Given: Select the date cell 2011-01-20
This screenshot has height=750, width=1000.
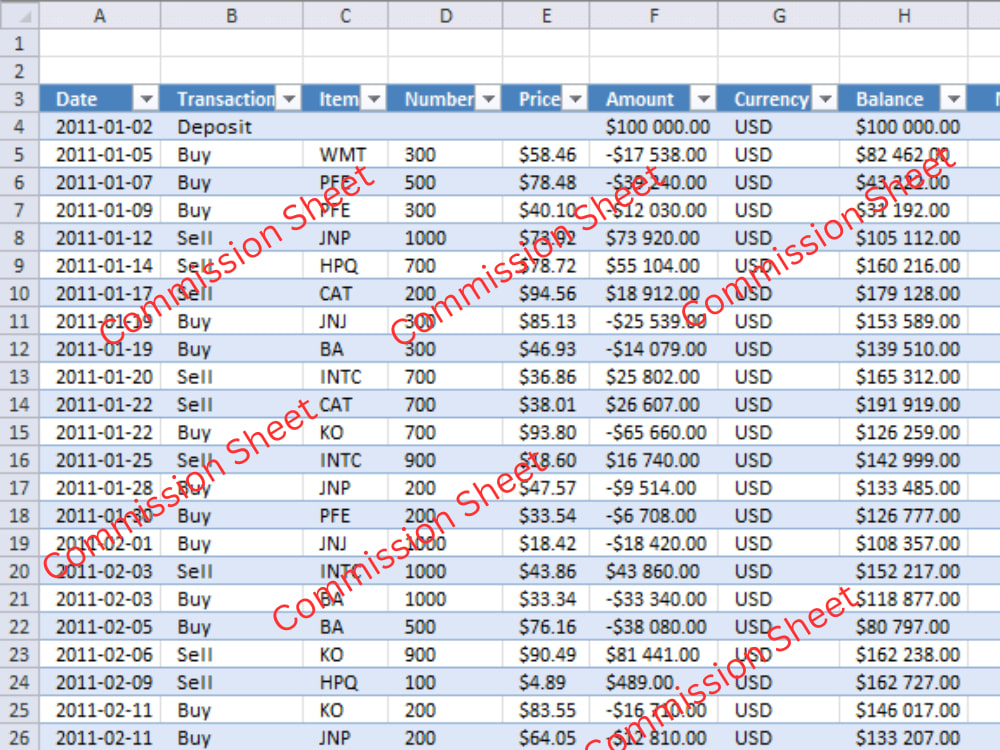Looking at the screenshot, I should pyautogui.click(x=99, y=377).
